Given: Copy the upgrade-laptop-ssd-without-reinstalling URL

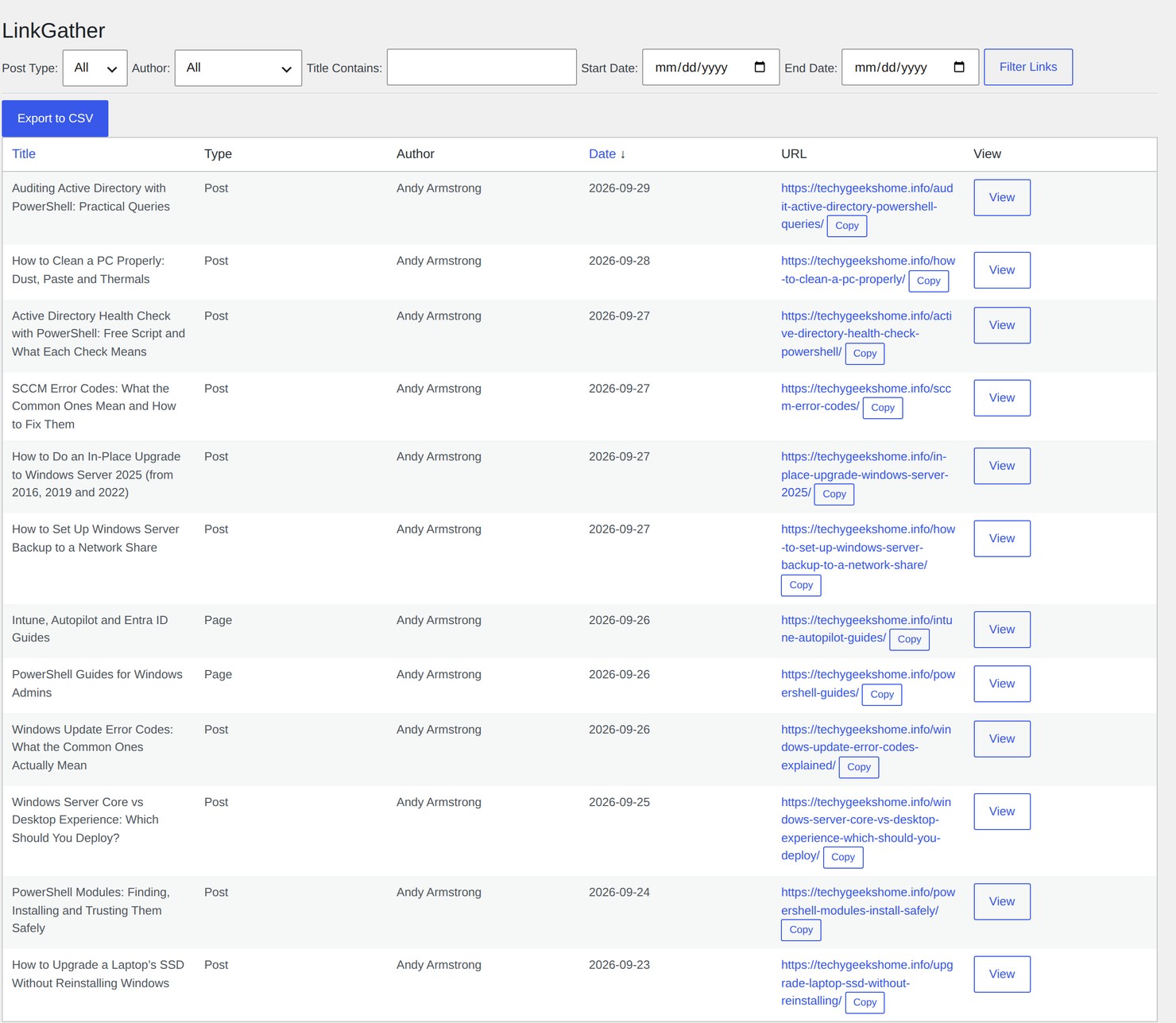Looking at the screenshot, I should [865, 1002].
